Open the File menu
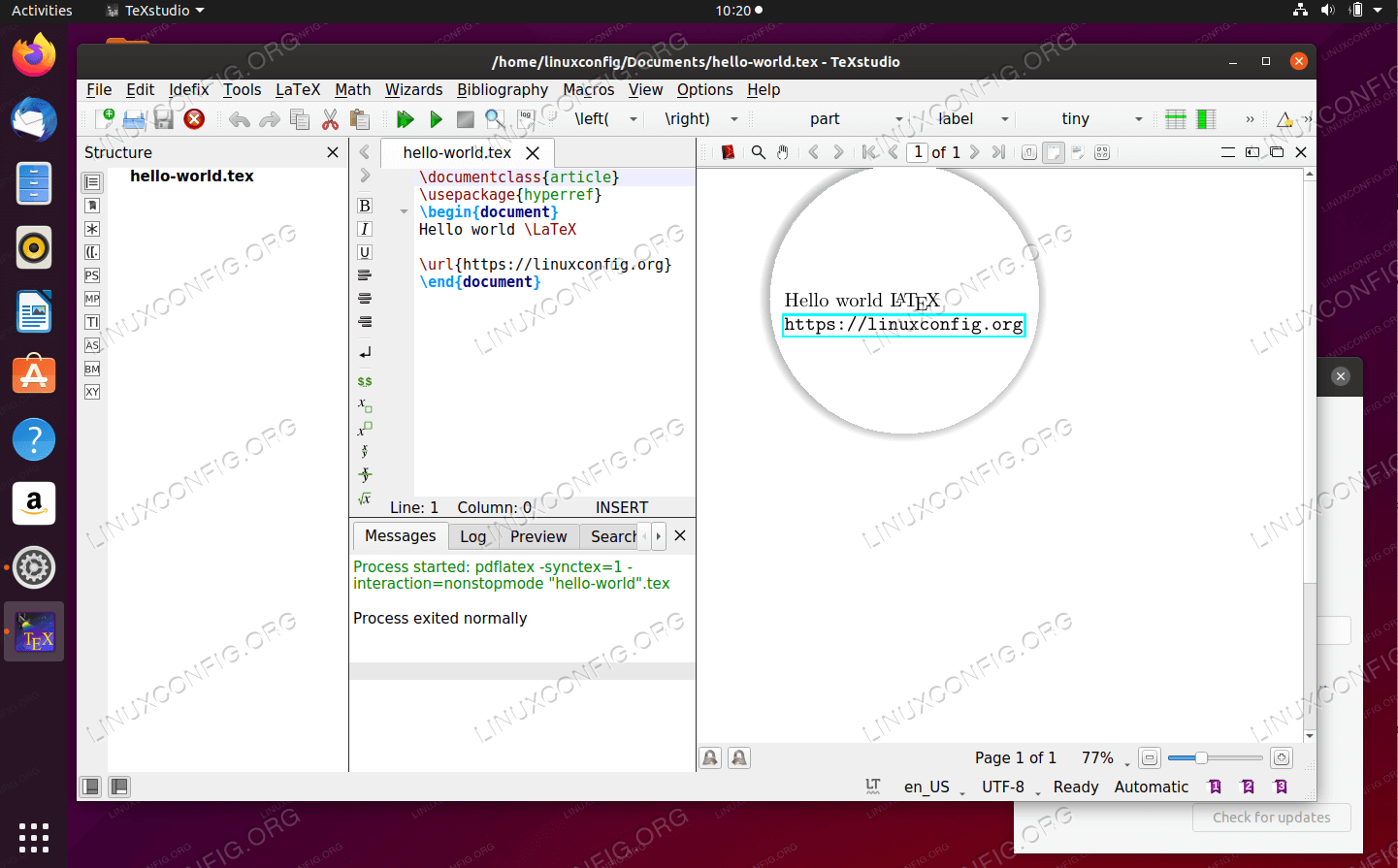 click(x=99, y=89)
